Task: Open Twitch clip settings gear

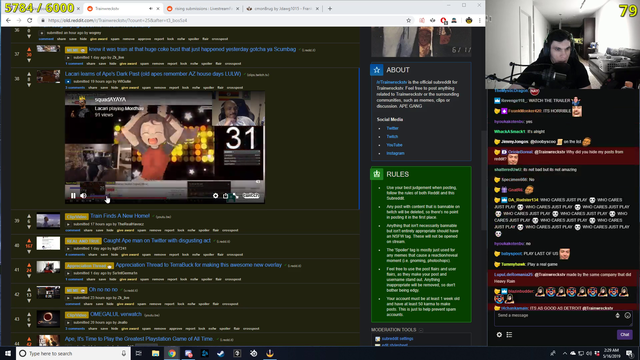Action: pos(216,196)
